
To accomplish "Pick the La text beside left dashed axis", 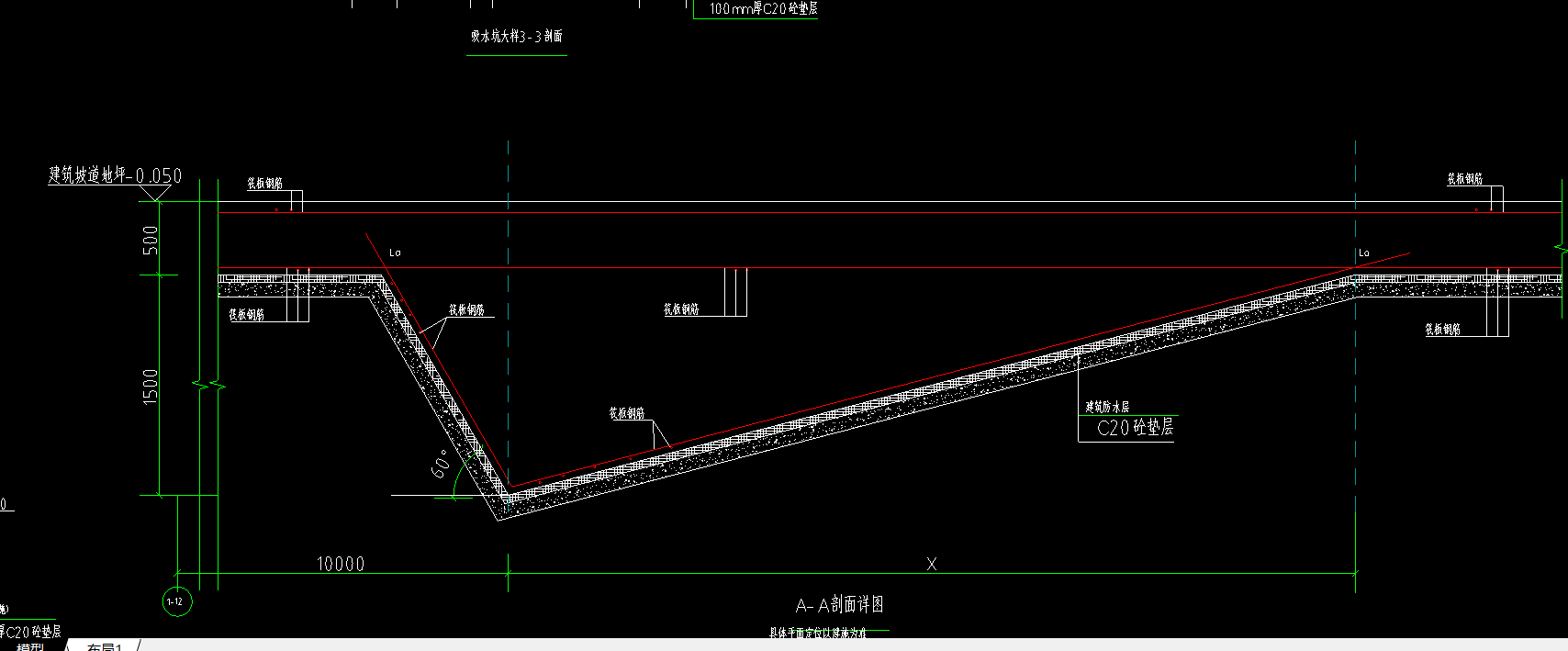I will coord(396,253).
